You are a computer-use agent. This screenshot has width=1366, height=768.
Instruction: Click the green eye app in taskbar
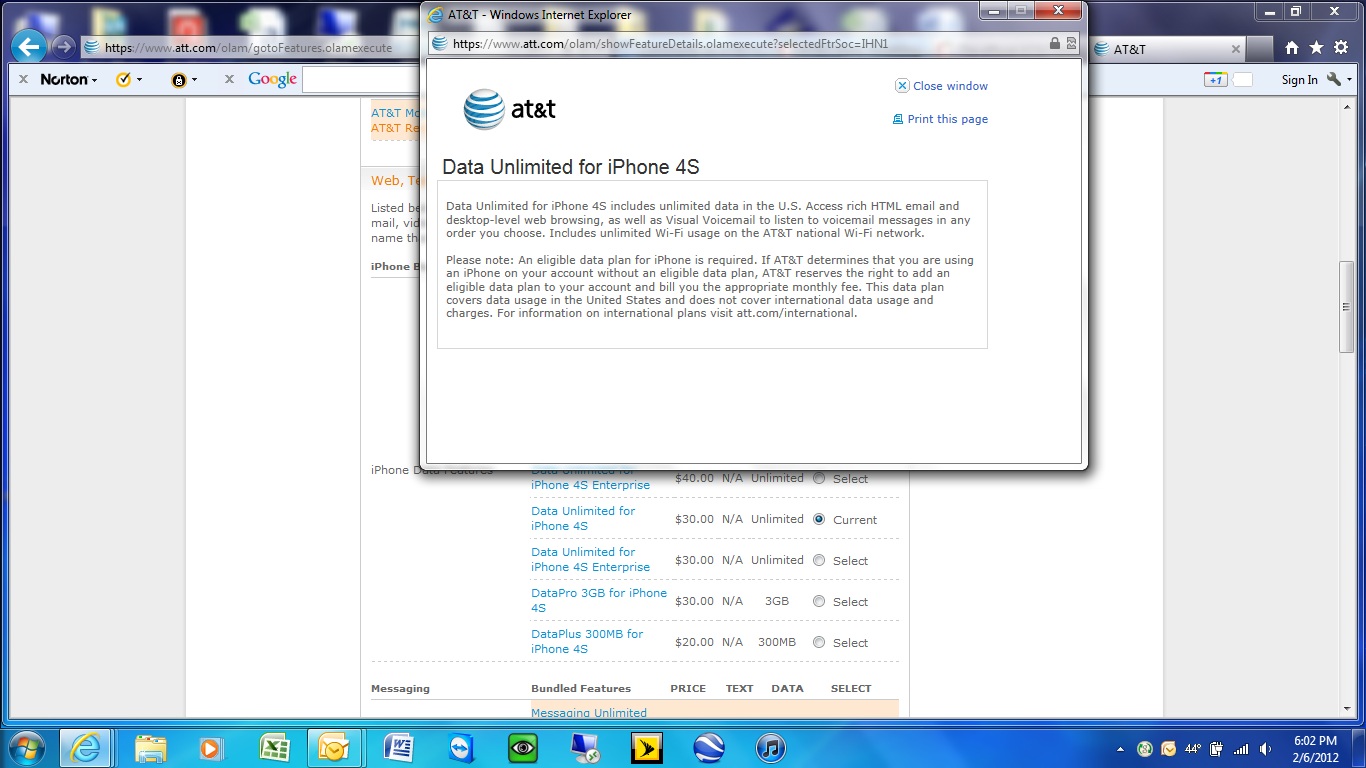pos(522,748)
